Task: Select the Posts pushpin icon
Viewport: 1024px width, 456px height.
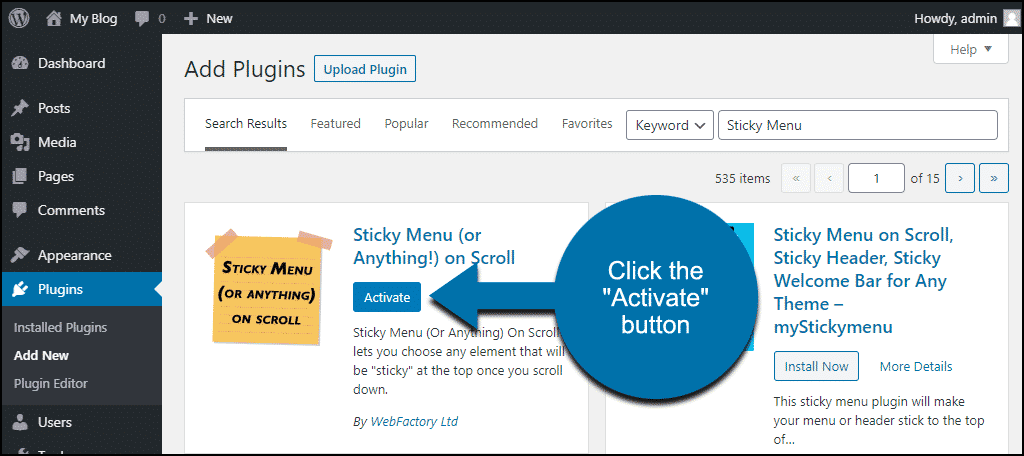Action: (x=20, y=108)
